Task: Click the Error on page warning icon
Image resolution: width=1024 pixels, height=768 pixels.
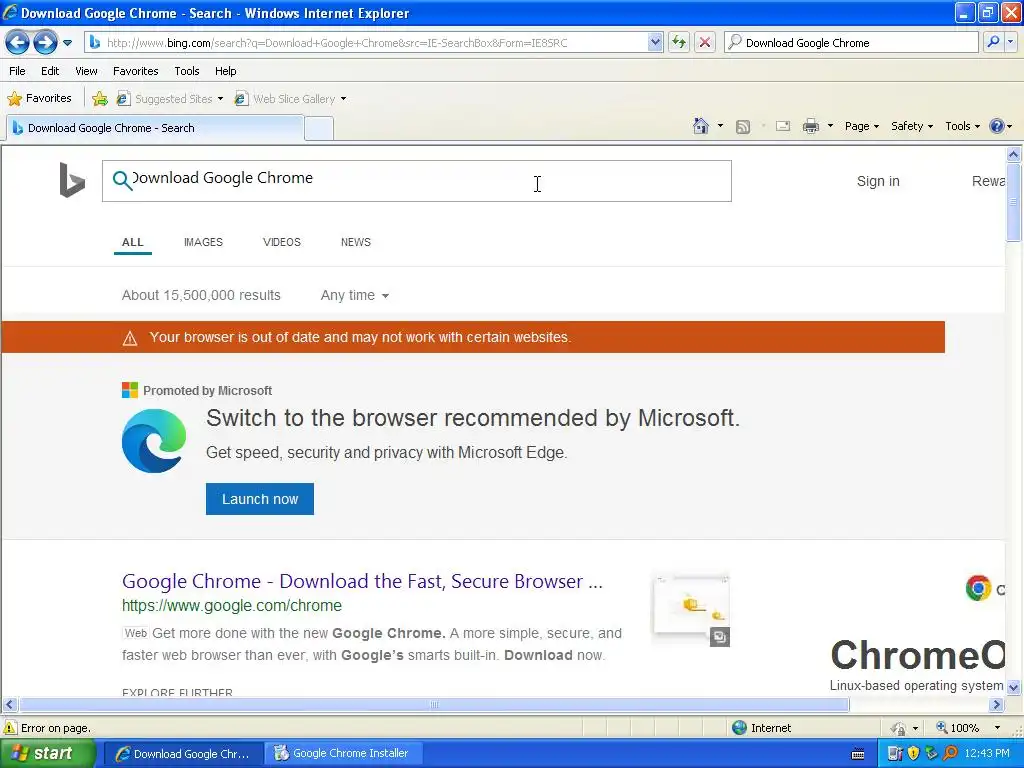Action: tap(10, 728)
